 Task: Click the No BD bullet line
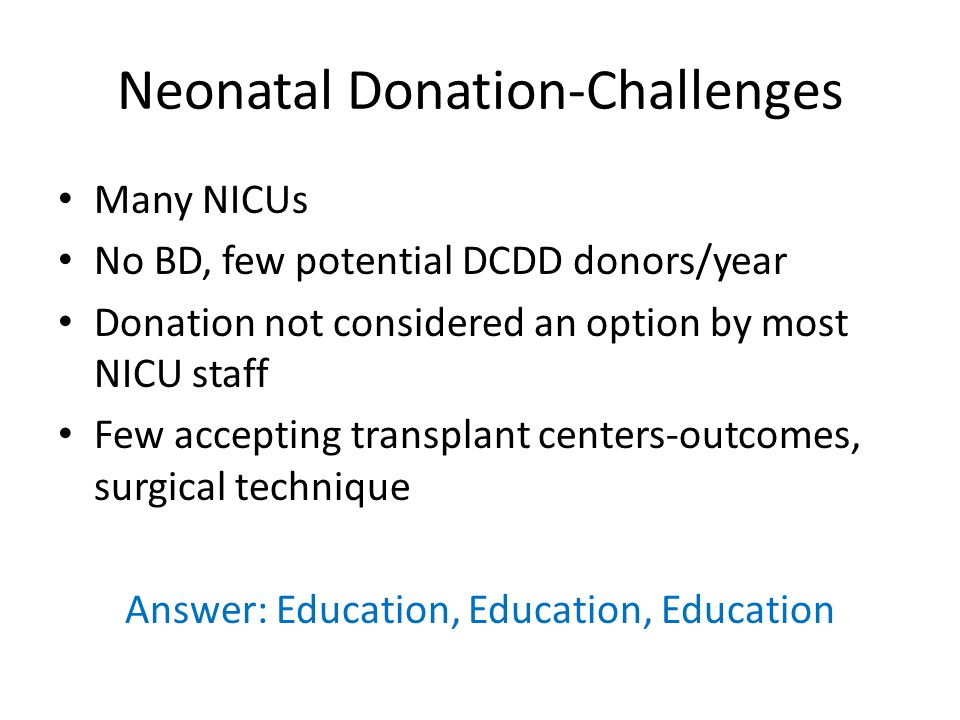tap(440, 262)
